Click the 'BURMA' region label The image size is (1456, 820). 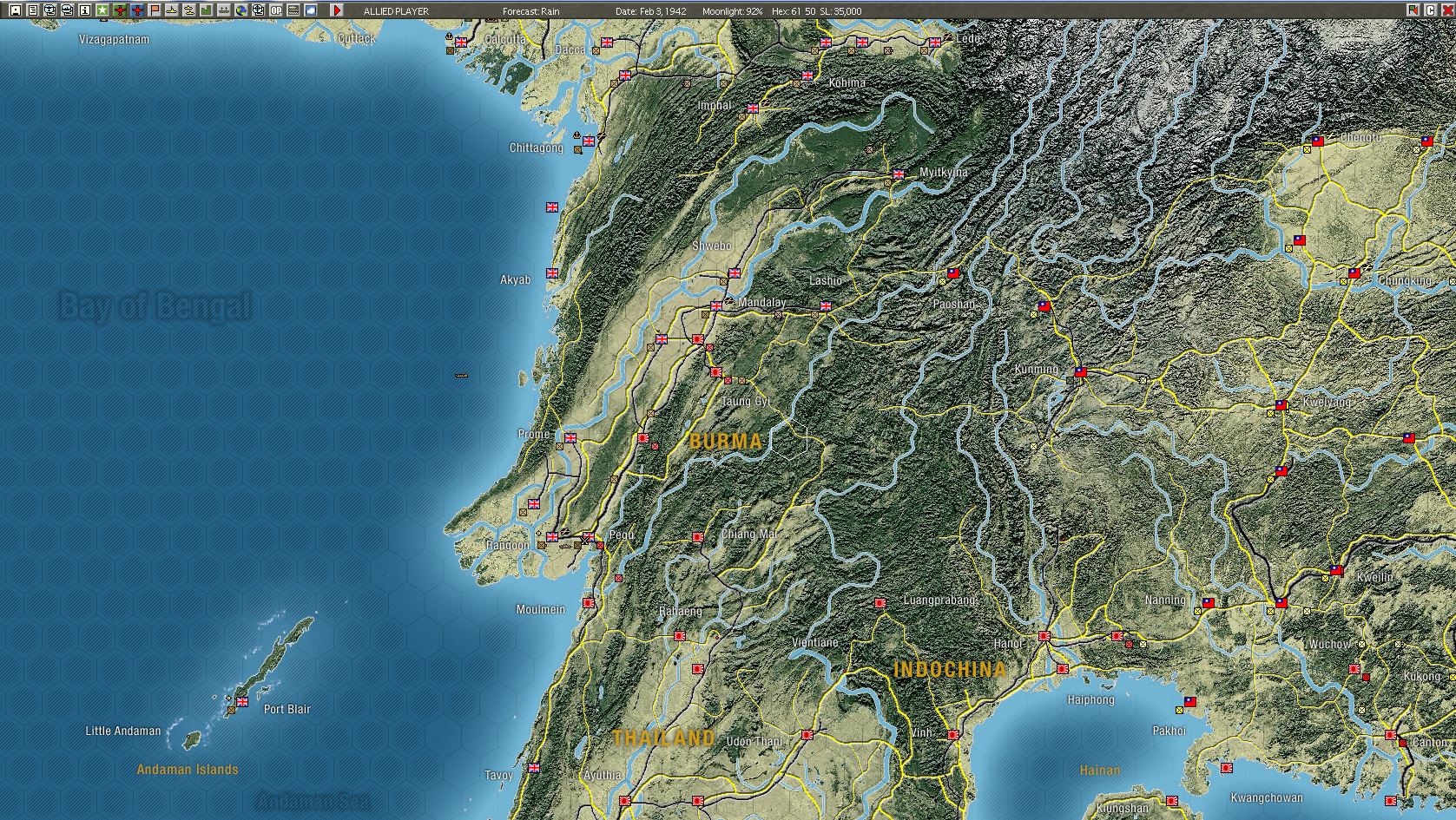(x=726, y=441)
